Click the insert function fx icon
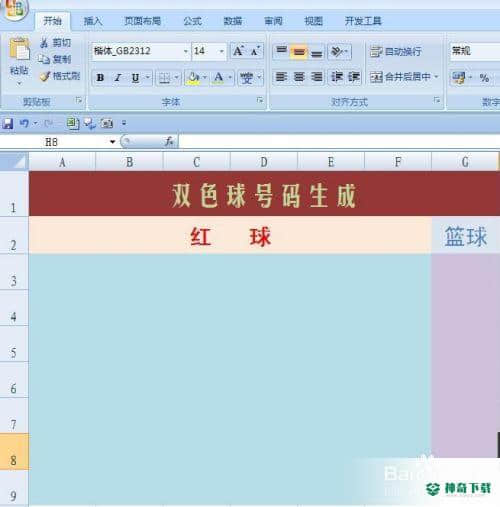Image resolution: width=500 pixels, height=507 pixels. (x=169, y=141)
